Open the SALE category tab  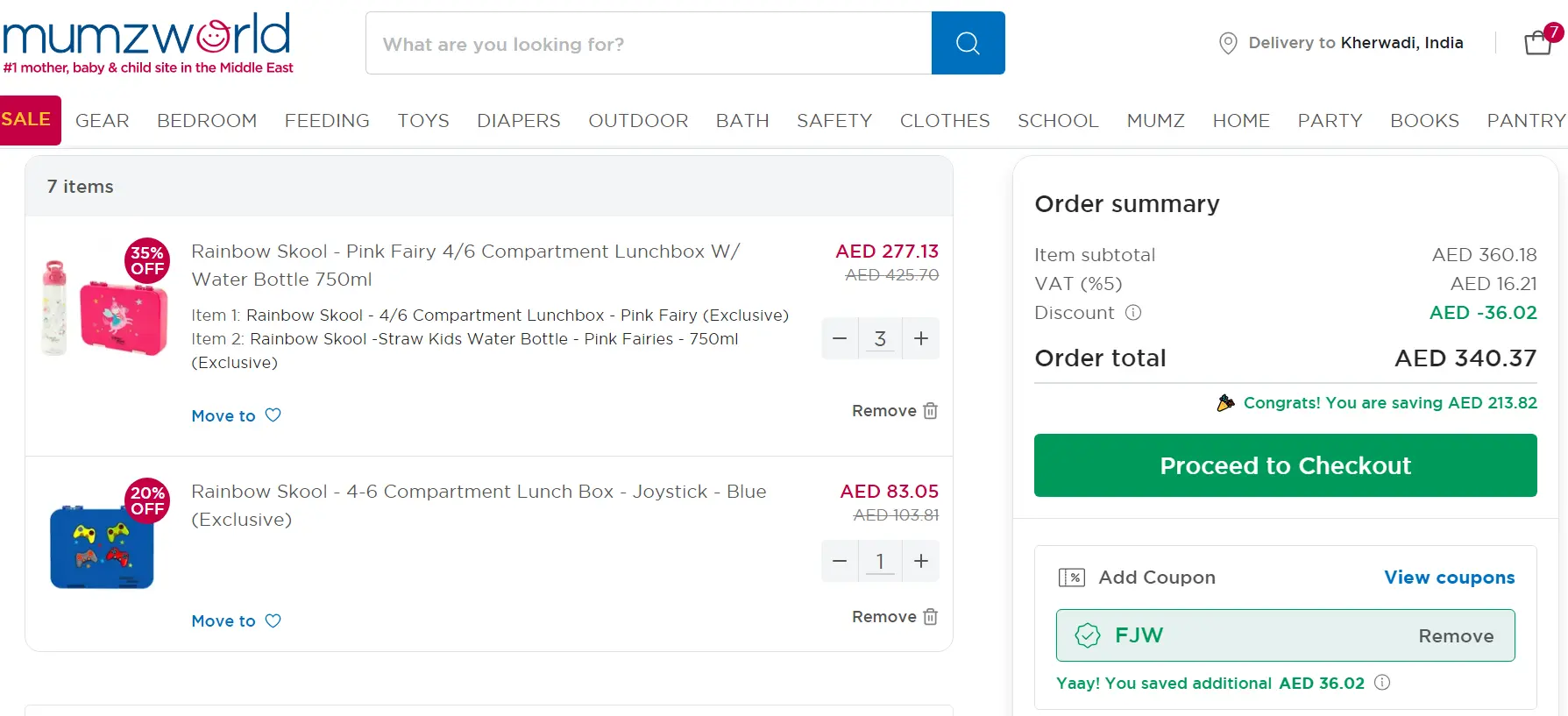[26, 120]
